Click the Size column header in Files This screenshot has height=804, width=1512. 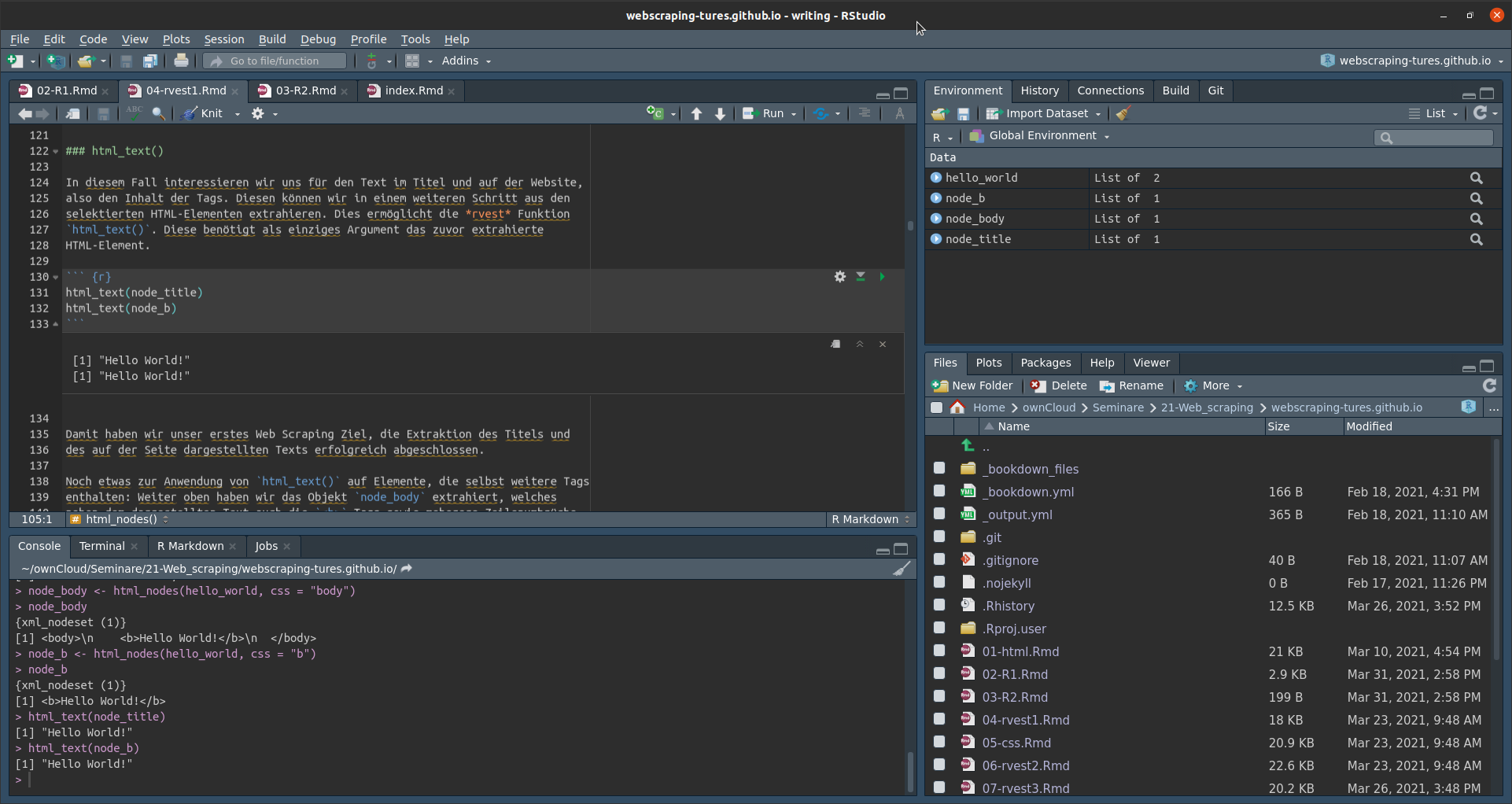[x=1304, y=426]
